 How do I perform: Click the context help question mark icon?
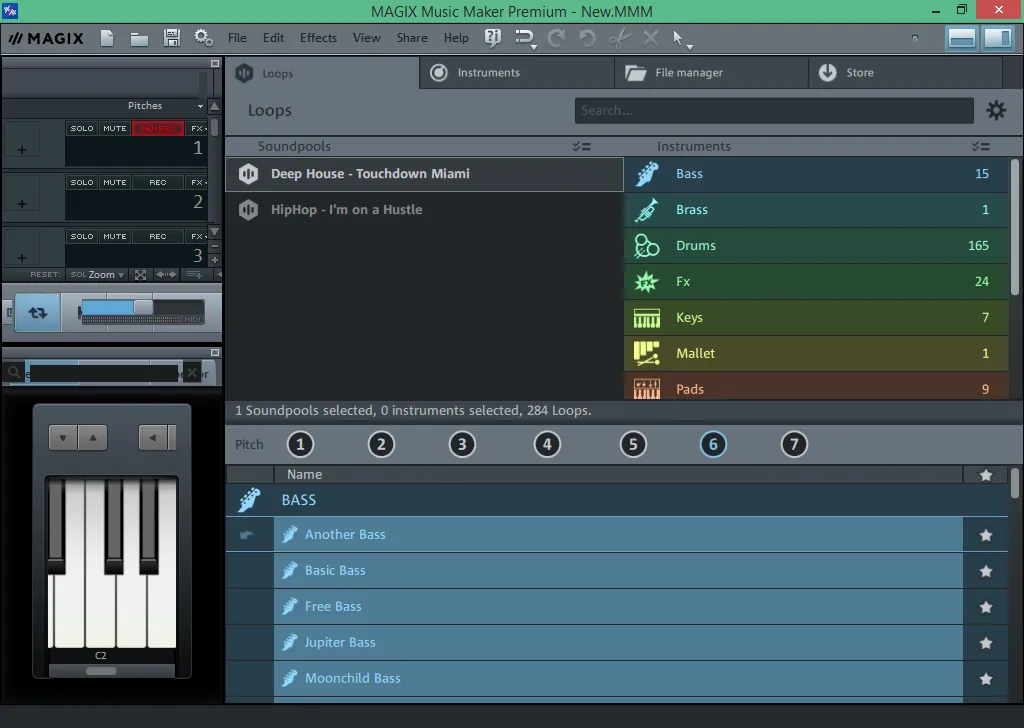coord(493,38)
